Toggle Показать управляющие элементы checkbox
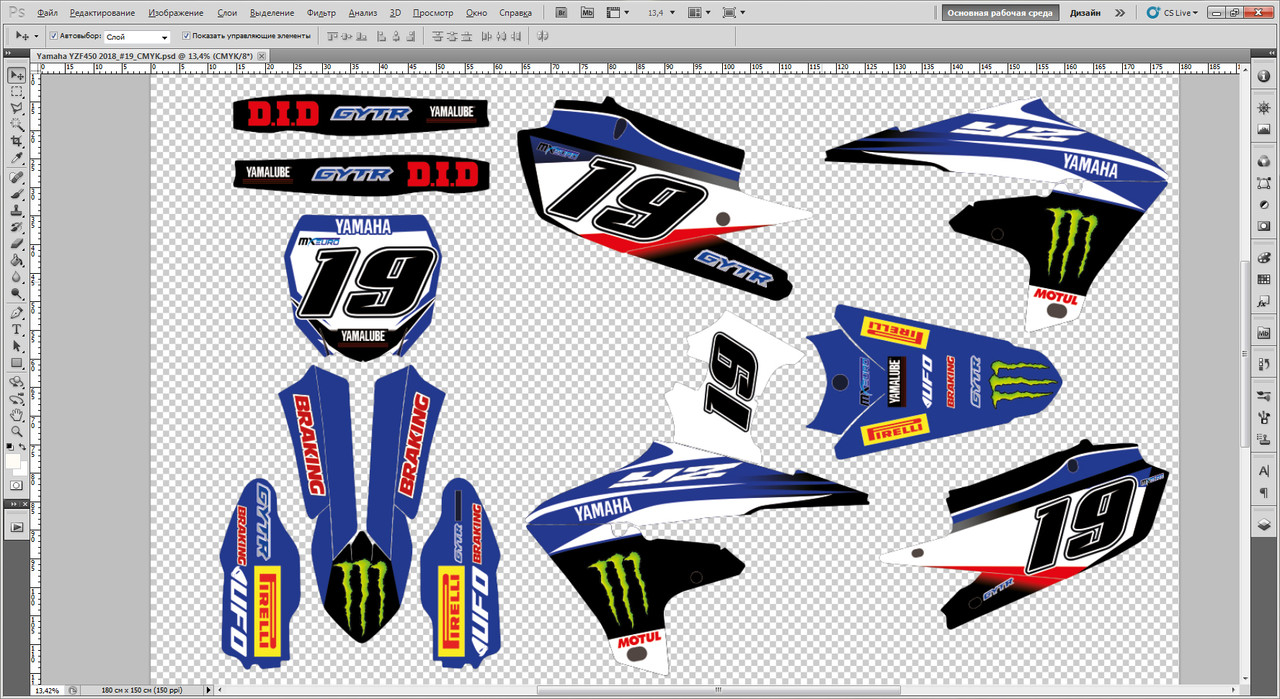 click(x=186, y=35)
